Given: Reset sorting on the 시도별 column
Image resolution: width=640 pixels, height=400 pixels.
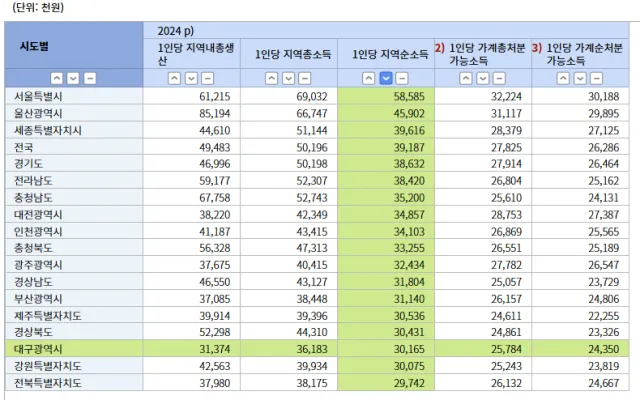Looking at the screenshot, I should [90, 78].
